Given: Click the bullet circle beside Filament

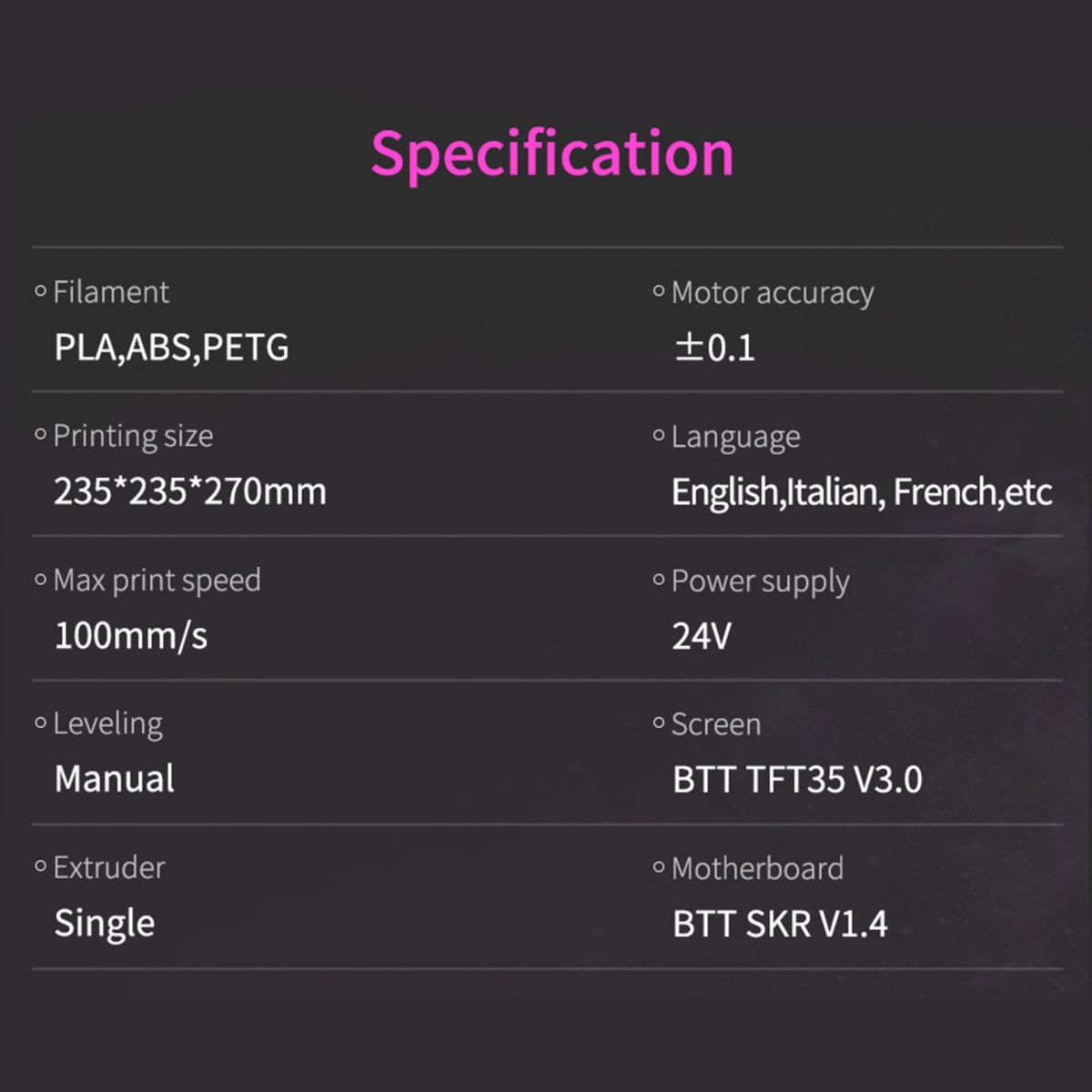Looking at the screenshot, I should pyautogui.click(x=40, y=291).
